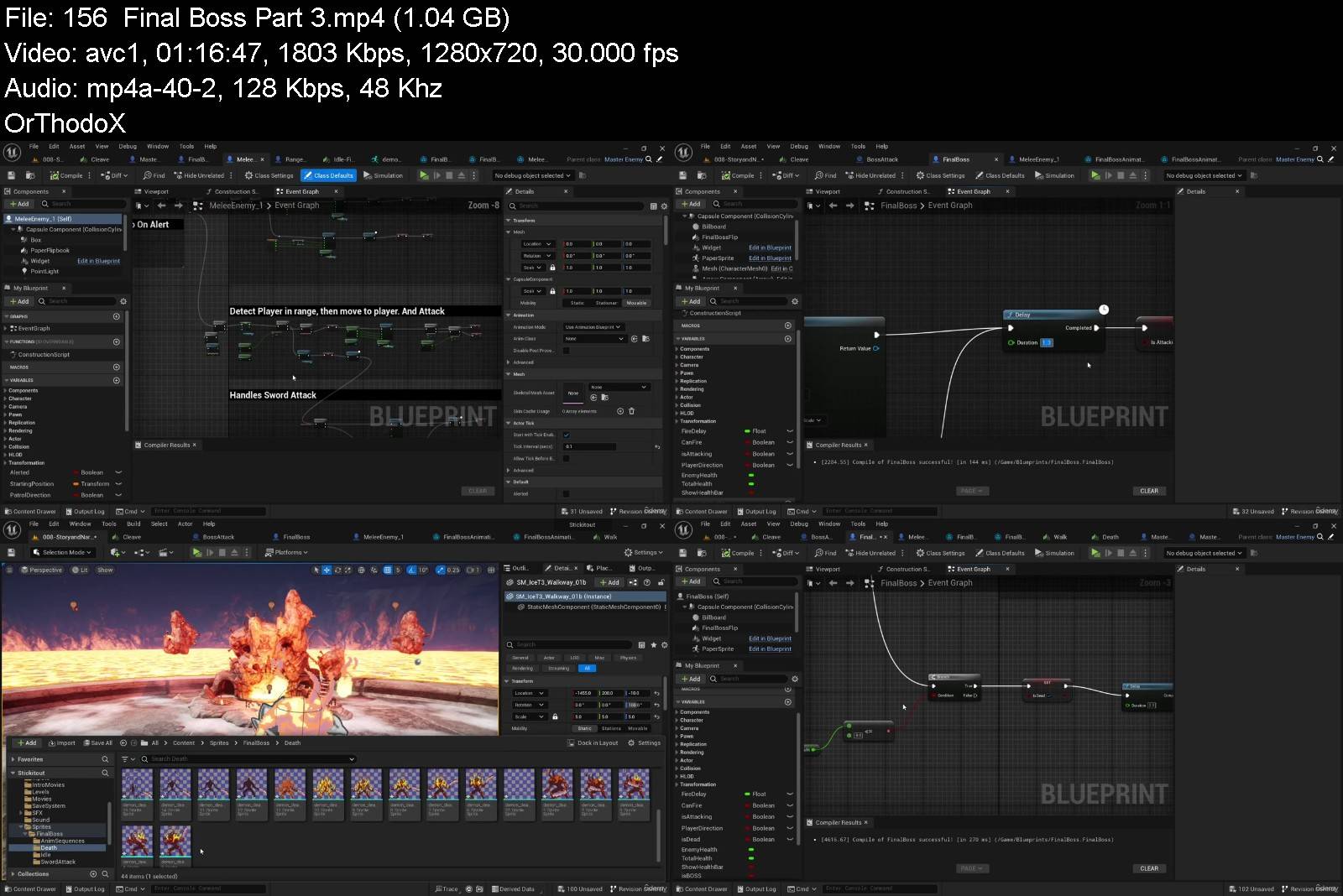Toggle the Disable Post Process checkbox

566,351
